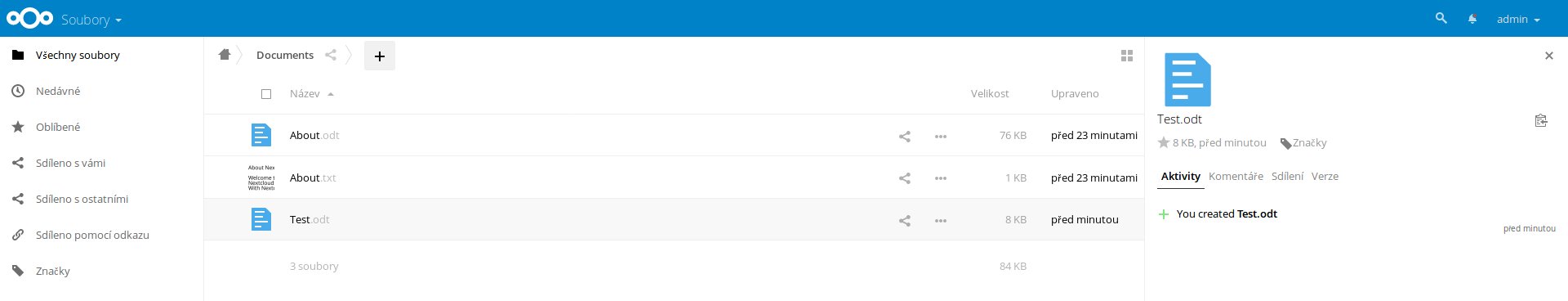Toggle the select all files checkbox
This screenshot has width=1568, height=301.
[x=266, y=94]
